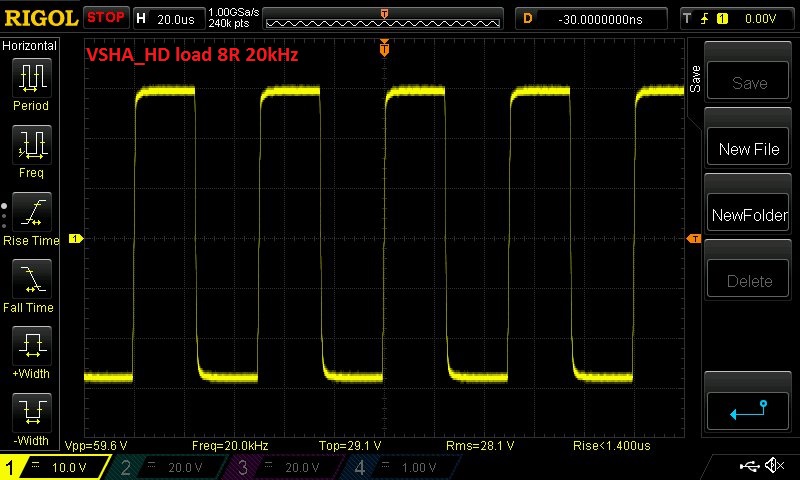Screen dimensions: 800x480
Task: Click the Top=29.1 V measurement readout
Action: tap(350, 445)
